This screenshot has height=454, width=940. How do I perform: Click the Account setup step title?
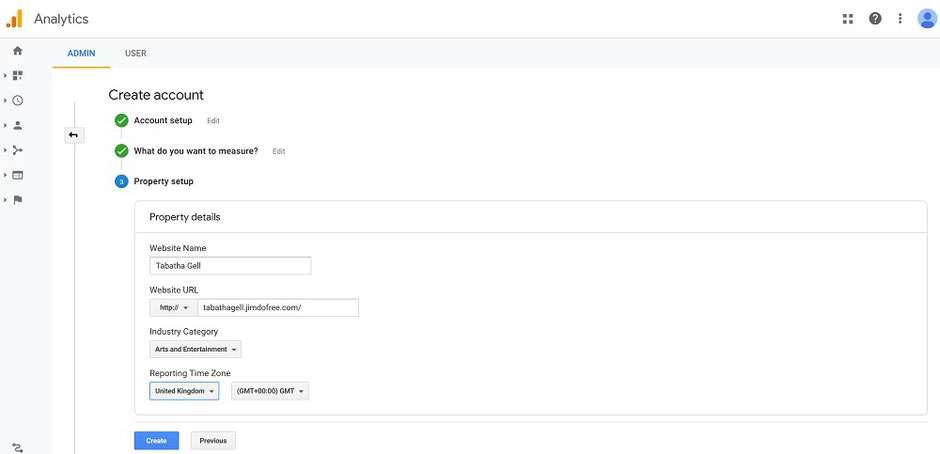(x=163, y=121)
